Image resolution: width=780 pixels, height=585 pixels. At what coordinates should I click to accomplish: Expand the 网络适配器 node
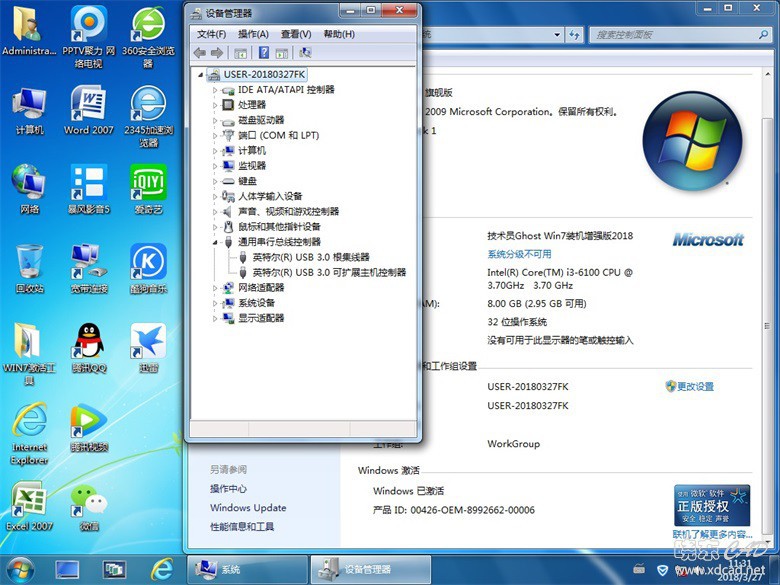pyautogui.click(x=215, y=288)
